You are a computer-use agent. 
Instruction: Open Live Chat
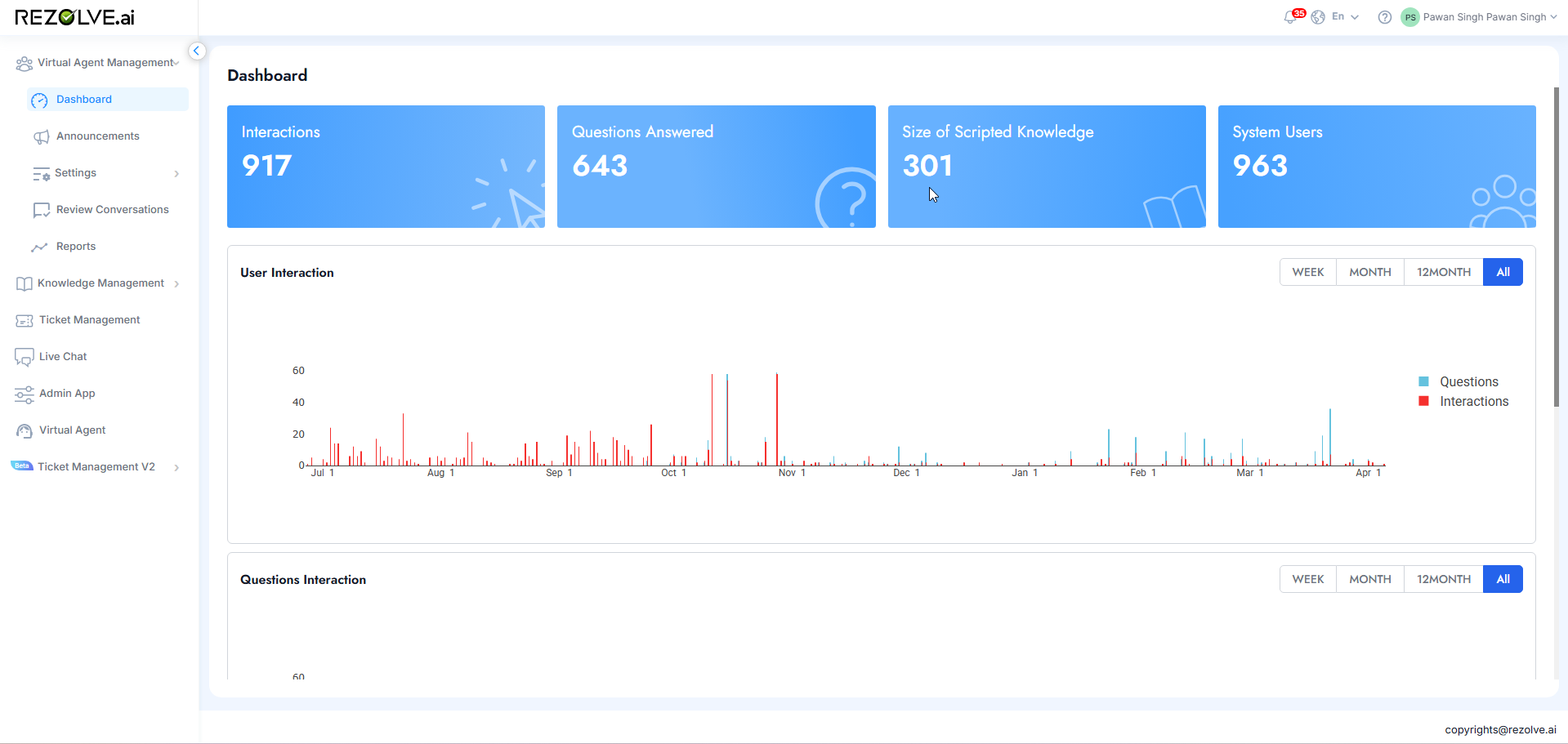pyautogui.click(x=63, y=357)
